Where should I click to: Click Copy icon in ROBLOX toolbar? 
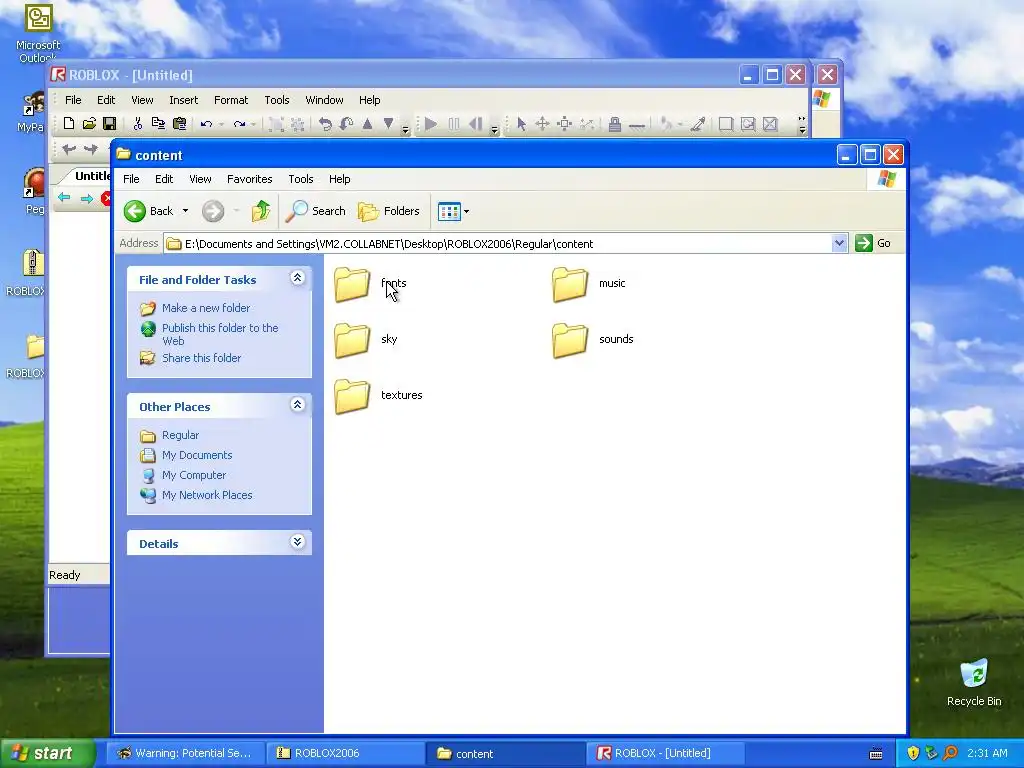(158, 123)
